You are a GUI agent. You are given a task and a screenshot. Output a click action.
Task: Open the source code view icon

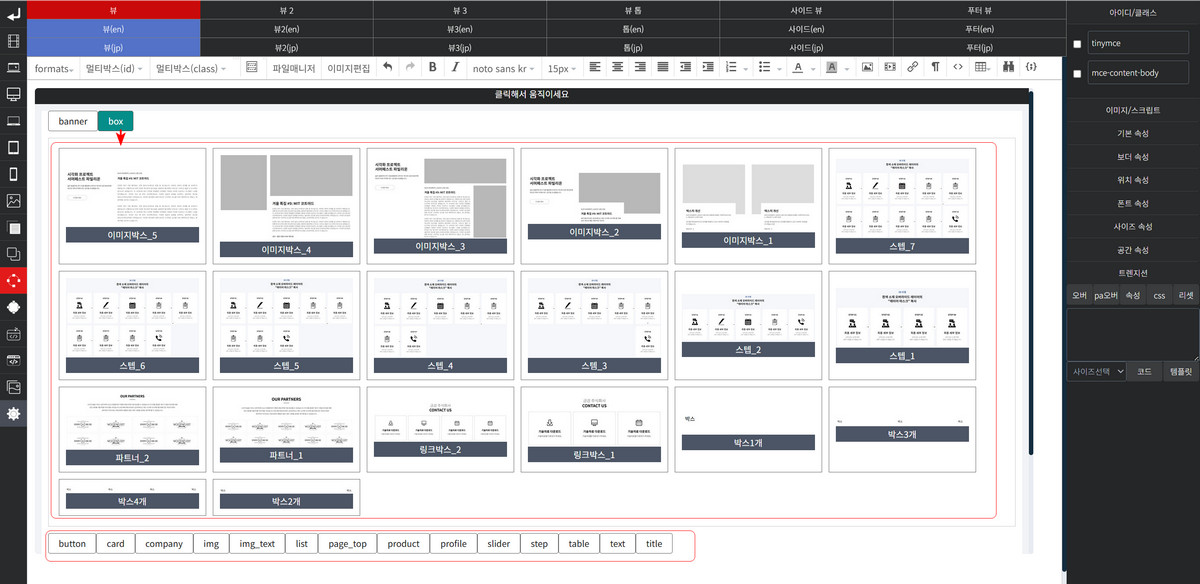pos(958,68)
